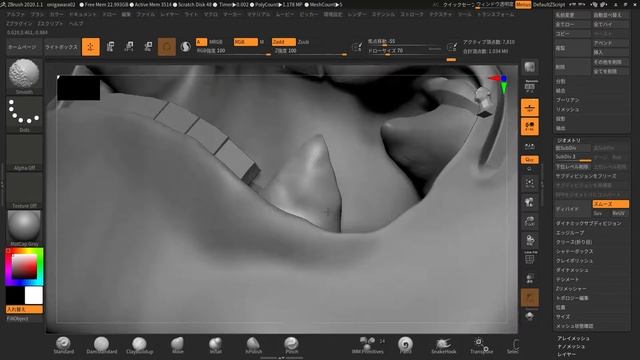
Task: Select the Move brush
Action: point(178,345)
